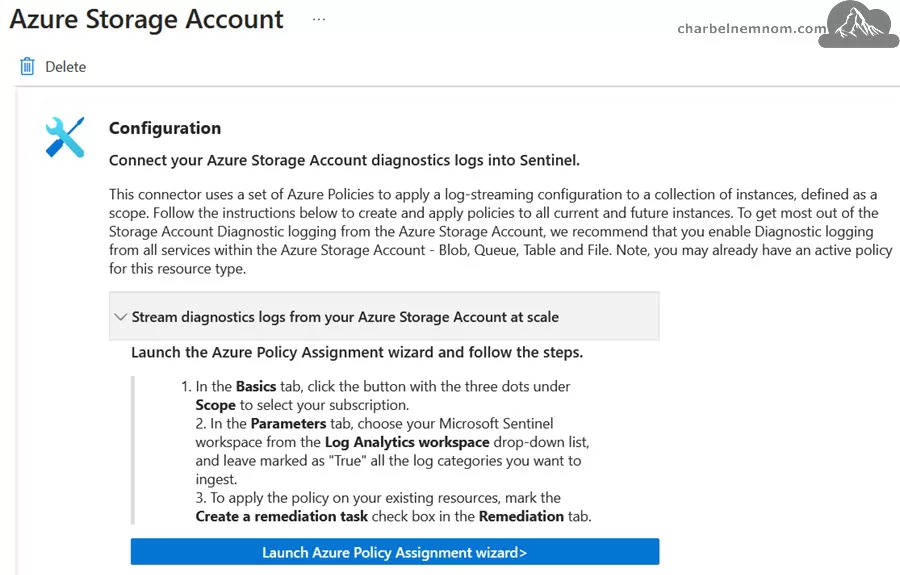Click the Azure Storage Account page title
Screen dimensions: 900x575
(x=147, y=20)
